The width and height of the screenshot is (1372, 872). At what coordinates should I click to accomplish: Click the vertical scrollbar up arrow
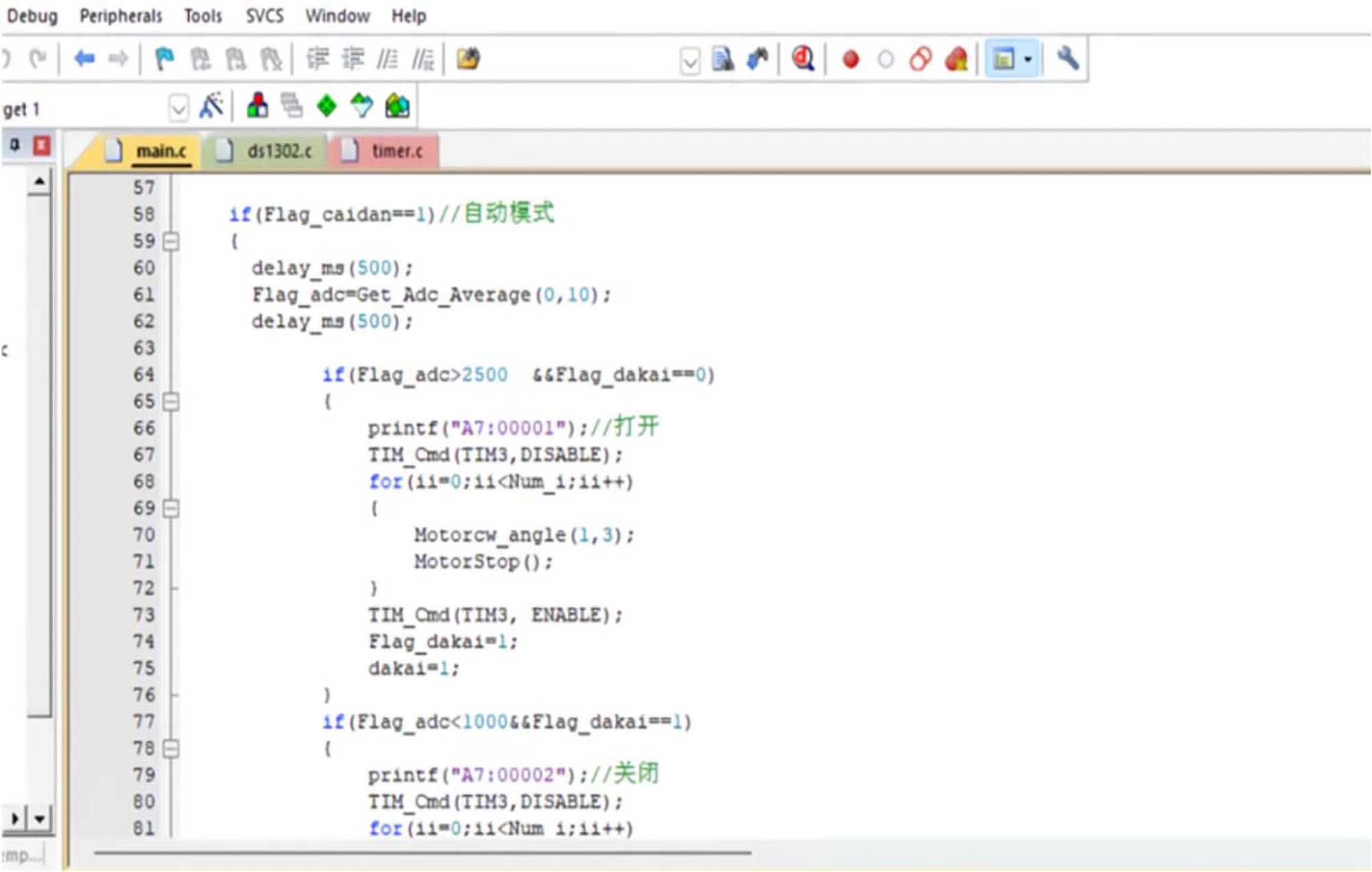(x=39, y=182)
